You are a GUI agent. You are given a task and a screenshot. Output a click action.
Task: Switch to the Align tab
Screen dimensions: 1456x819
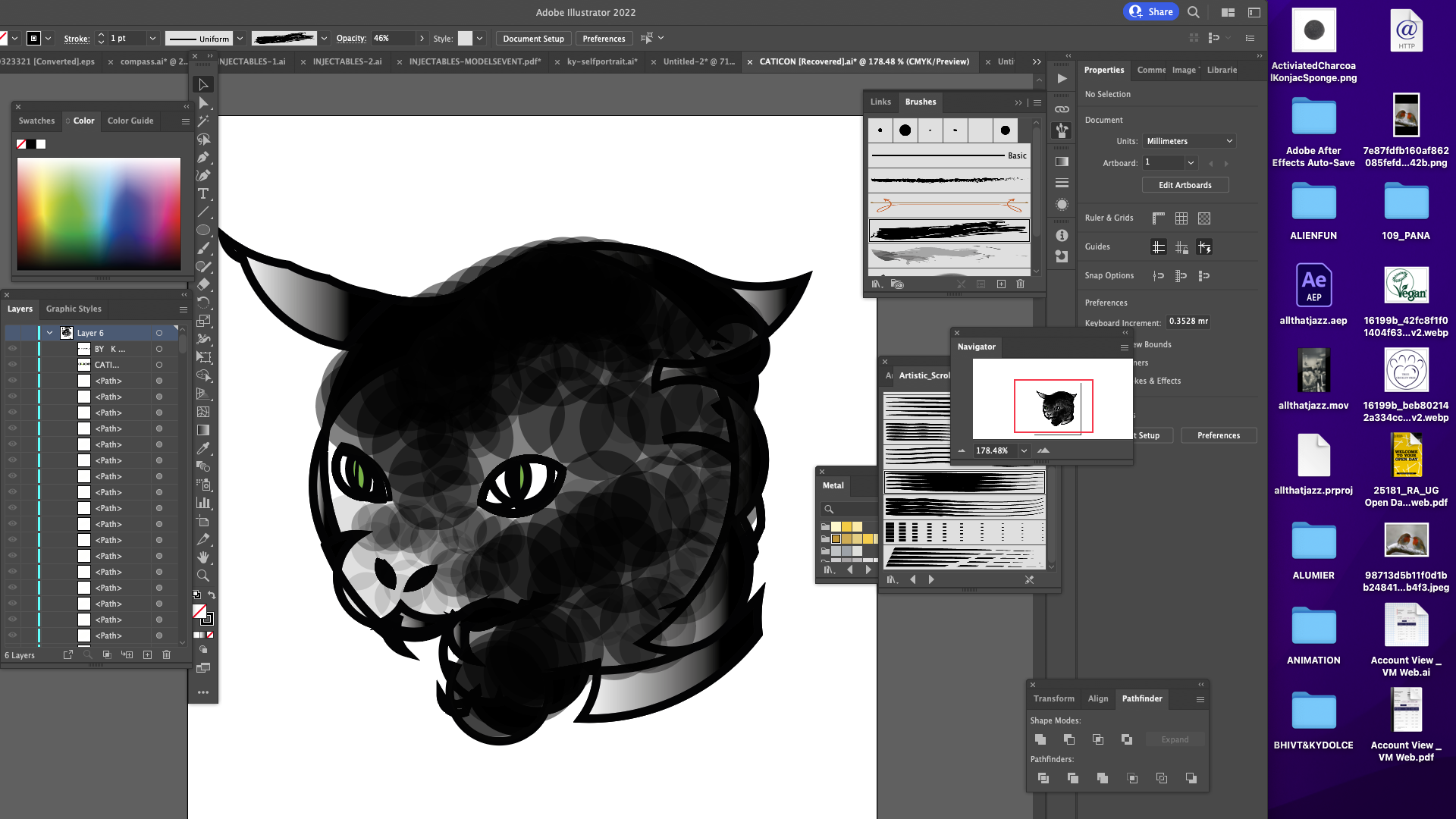(1098, 698)
